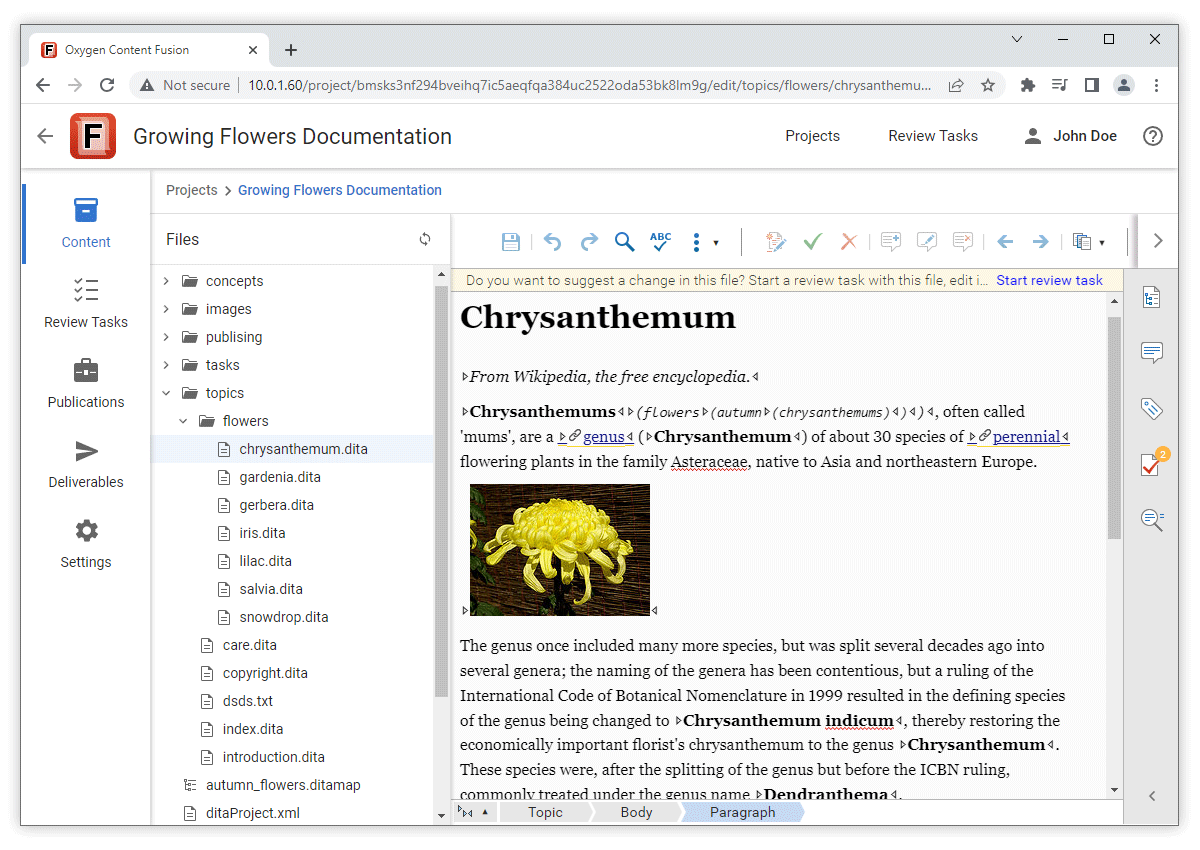This screenshot has height=850, width=1200.
Task: Open snowdrop.dita file
Action: [x=284, y=617]
